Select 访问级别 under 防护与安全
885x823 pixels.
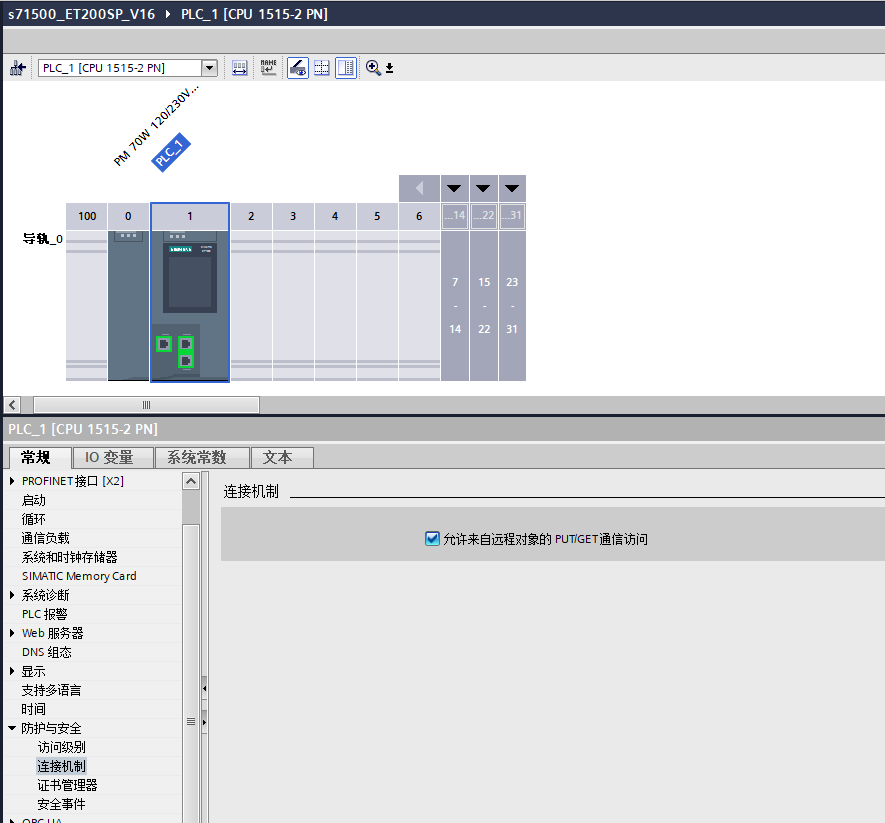pyautogui.click(x=62, y=747)
